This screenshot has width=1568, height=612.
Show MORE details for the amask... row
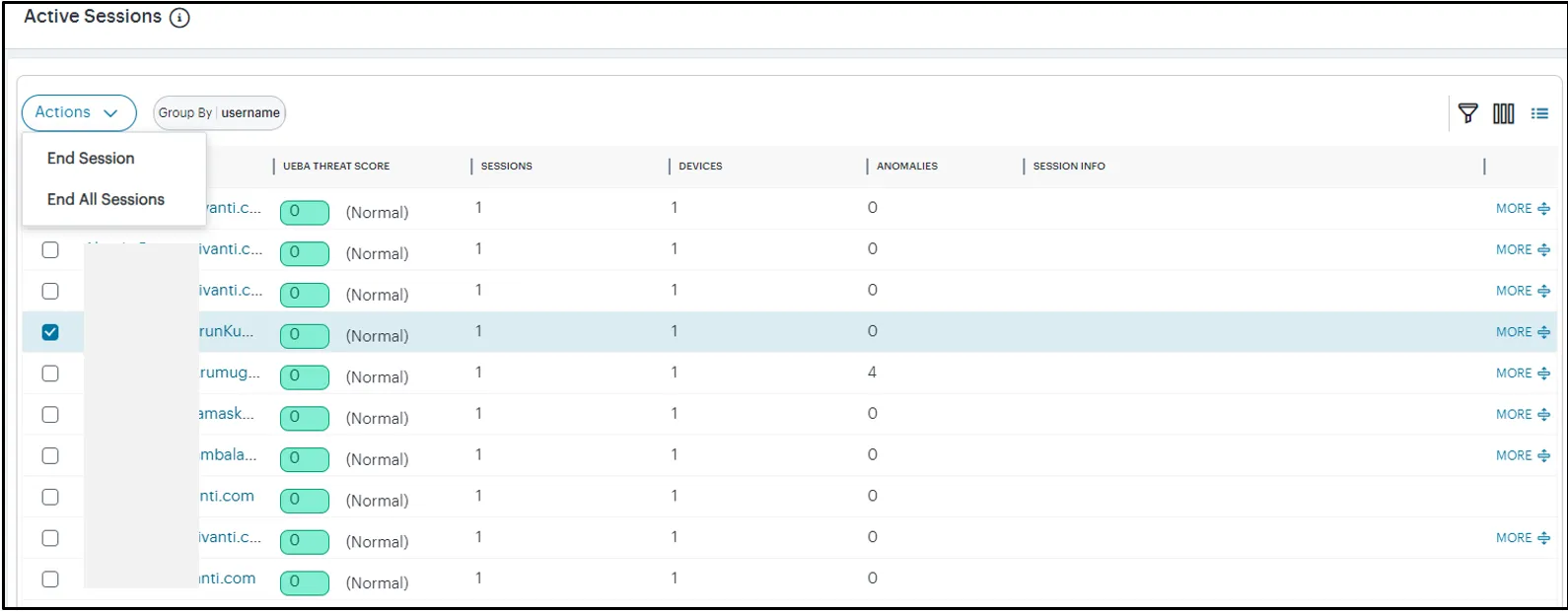[x=1523, y=415]
